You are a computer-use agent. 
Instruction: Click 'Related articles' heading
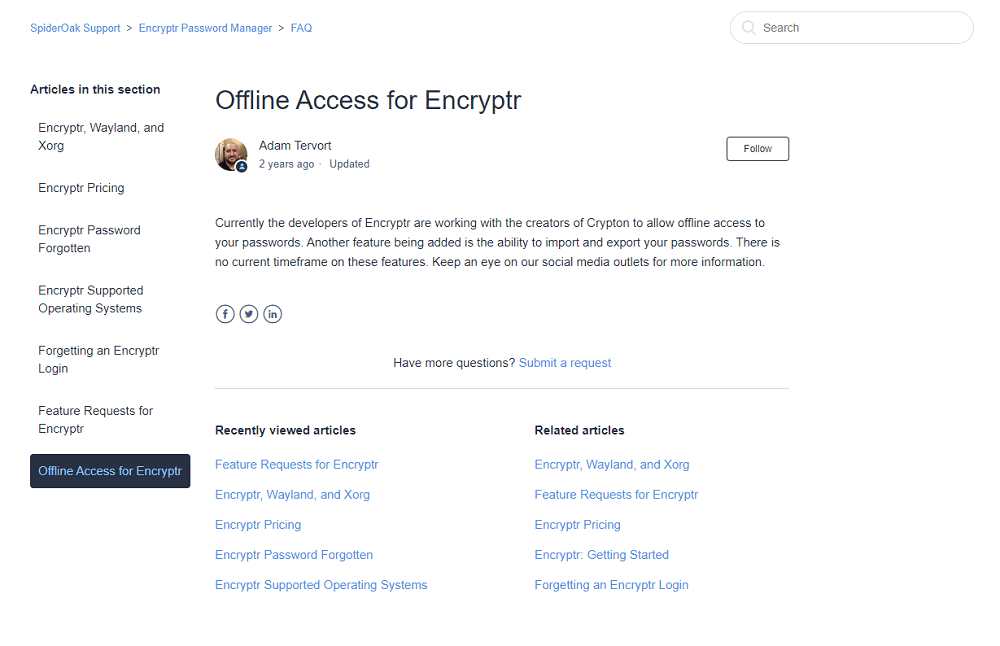[579, 430]
